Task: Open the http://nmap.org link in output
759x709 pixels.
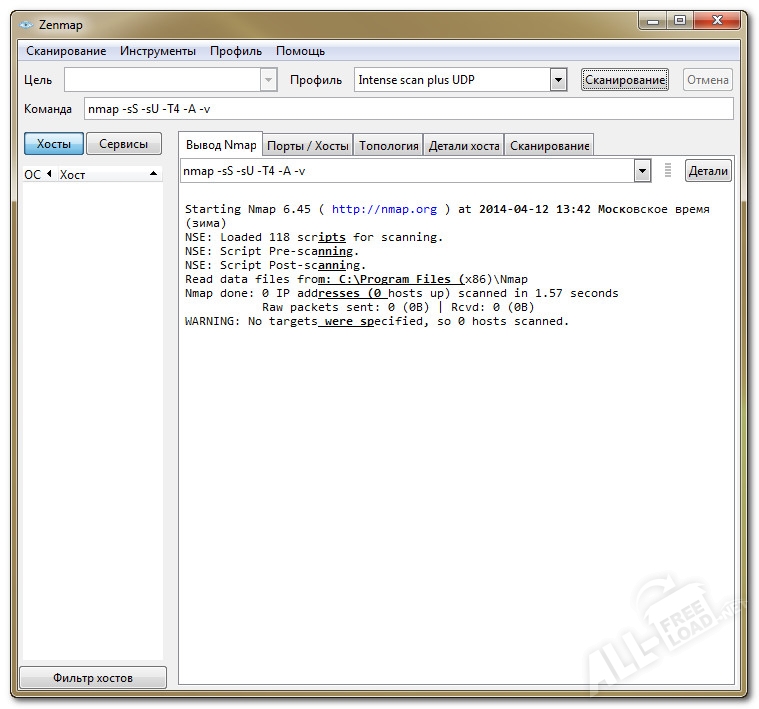Action: [x=384, y=209]
